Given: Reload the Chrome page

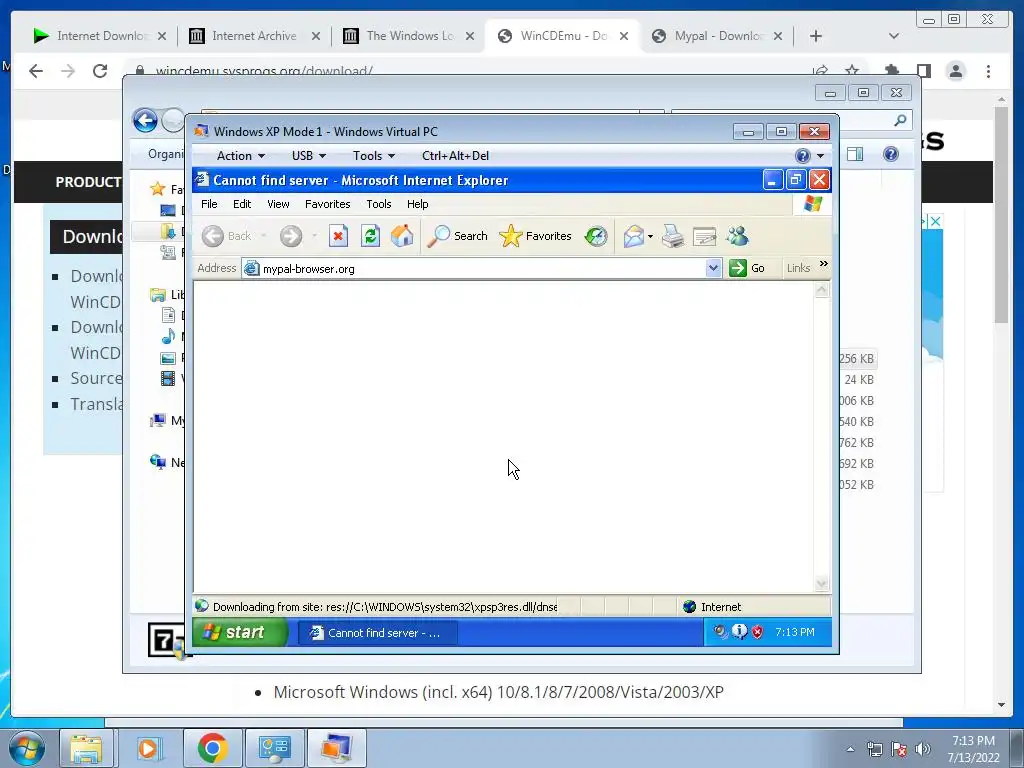Looking at the screenshot, I should pyautogui.click(x=100, y=71).
